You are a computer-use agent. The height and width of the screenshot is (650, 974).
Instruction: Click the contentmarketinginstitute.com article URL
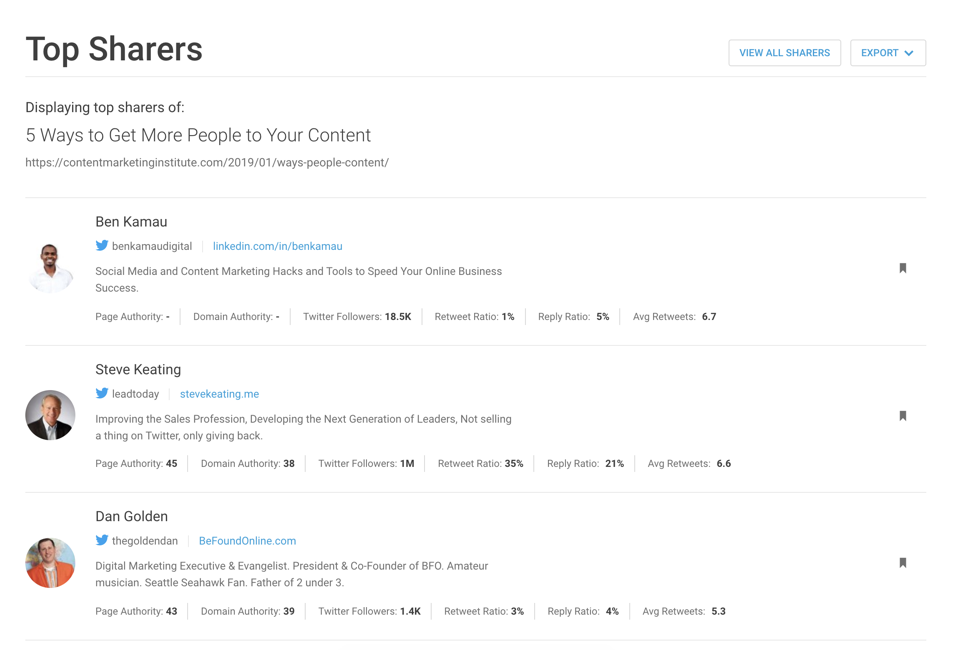tap(207, 162)
